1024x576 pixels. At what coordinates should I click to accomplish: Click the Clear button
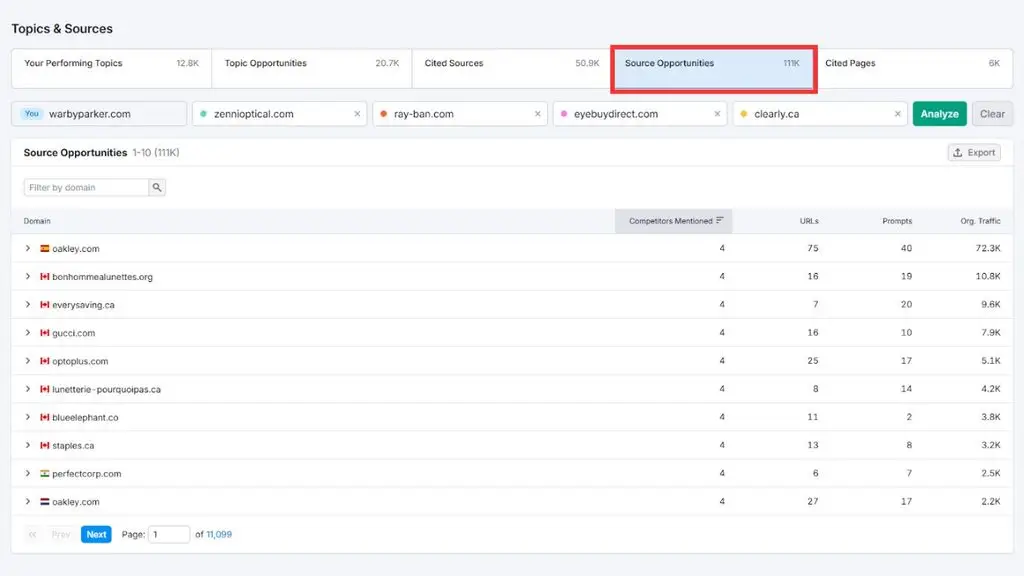(992, 114)
